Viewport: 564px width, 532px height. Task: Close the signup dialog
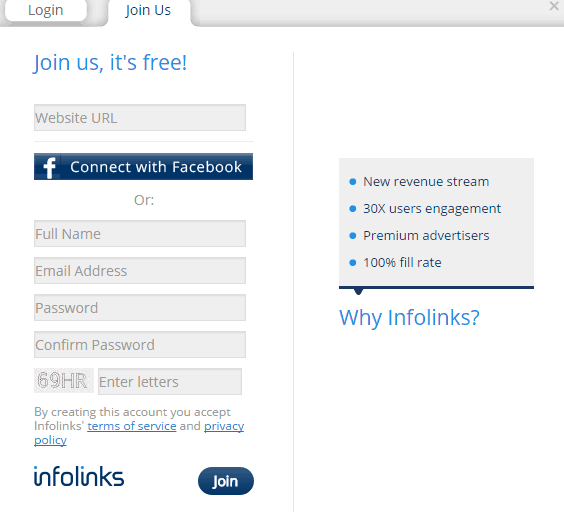(554, 6)
